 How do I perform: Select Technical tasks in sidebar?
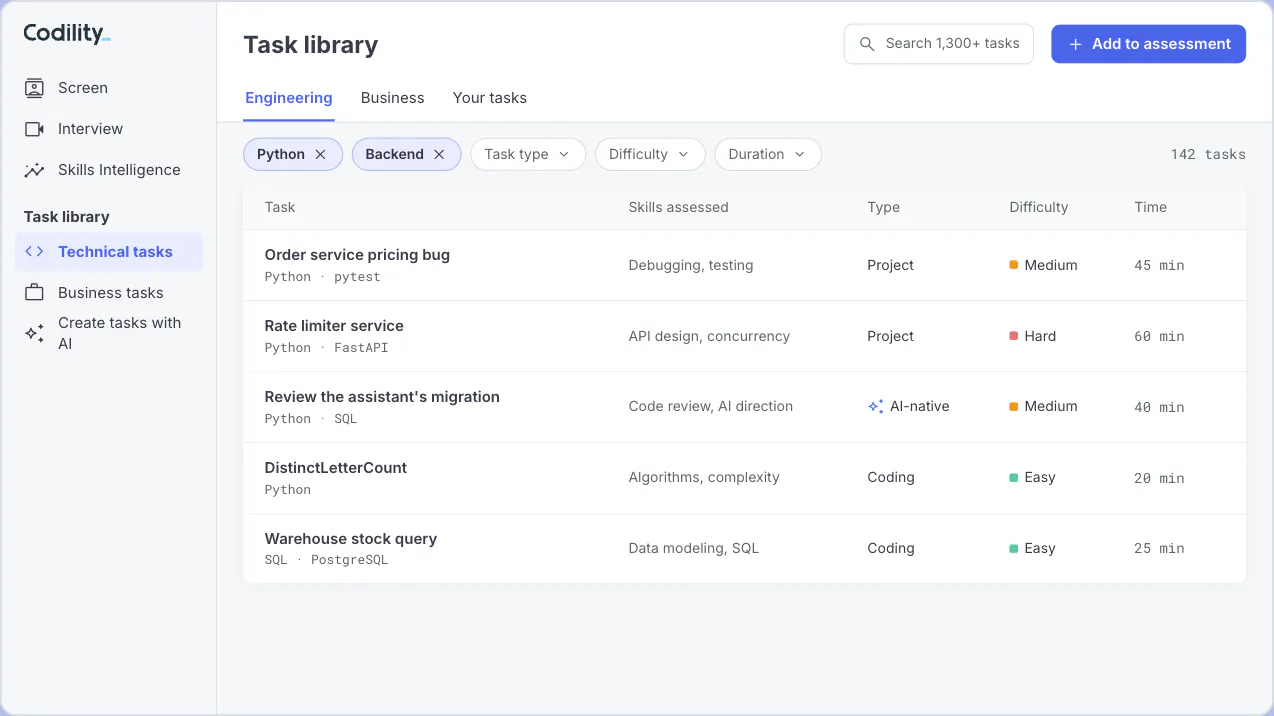pos(109,252)
